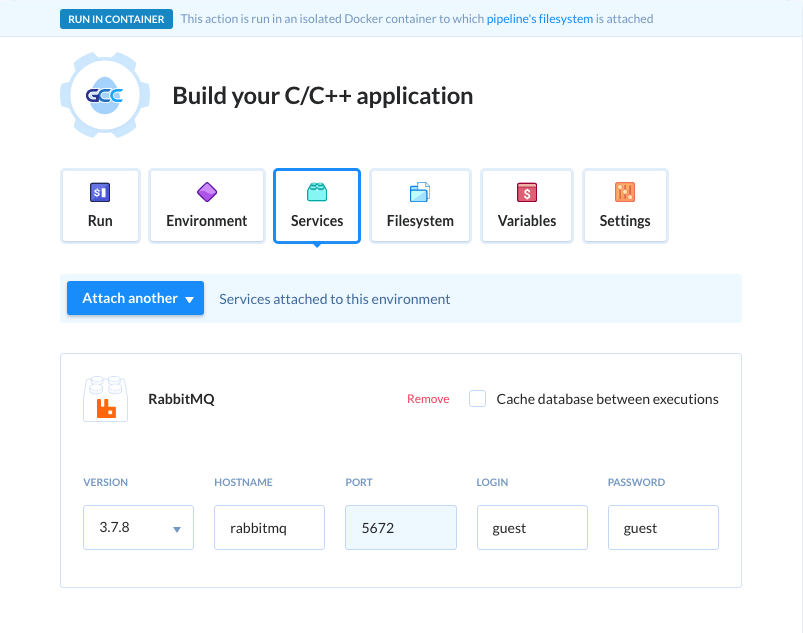Click the Services attached to this environment text
This screenshot has height=633, width=803.
[x=335, y=299]
